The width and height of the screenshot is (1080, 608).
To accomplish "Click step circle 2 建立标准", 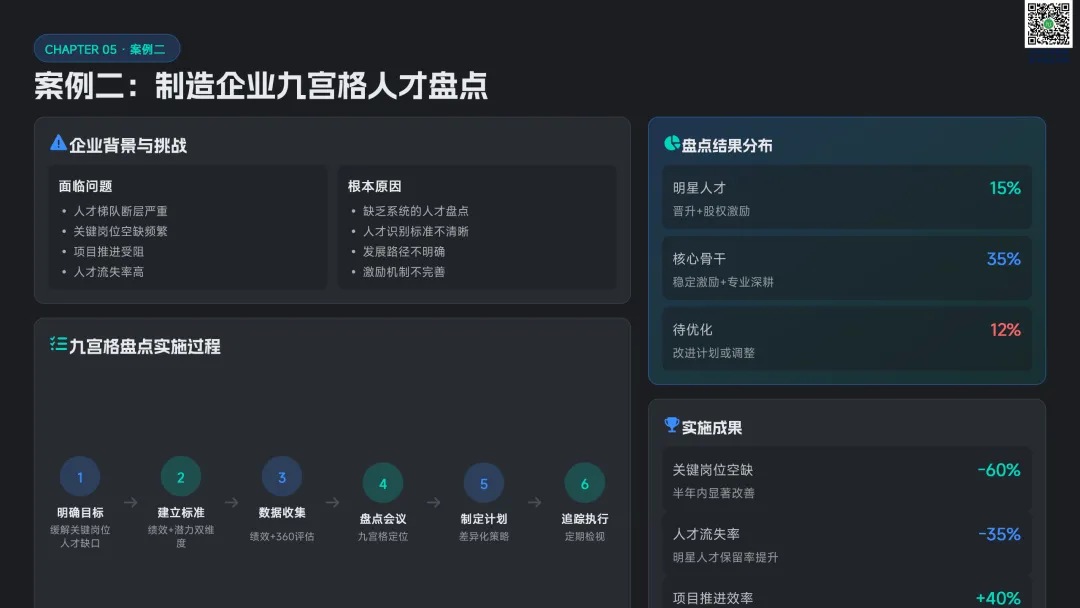I will click(x=180, y=476).
